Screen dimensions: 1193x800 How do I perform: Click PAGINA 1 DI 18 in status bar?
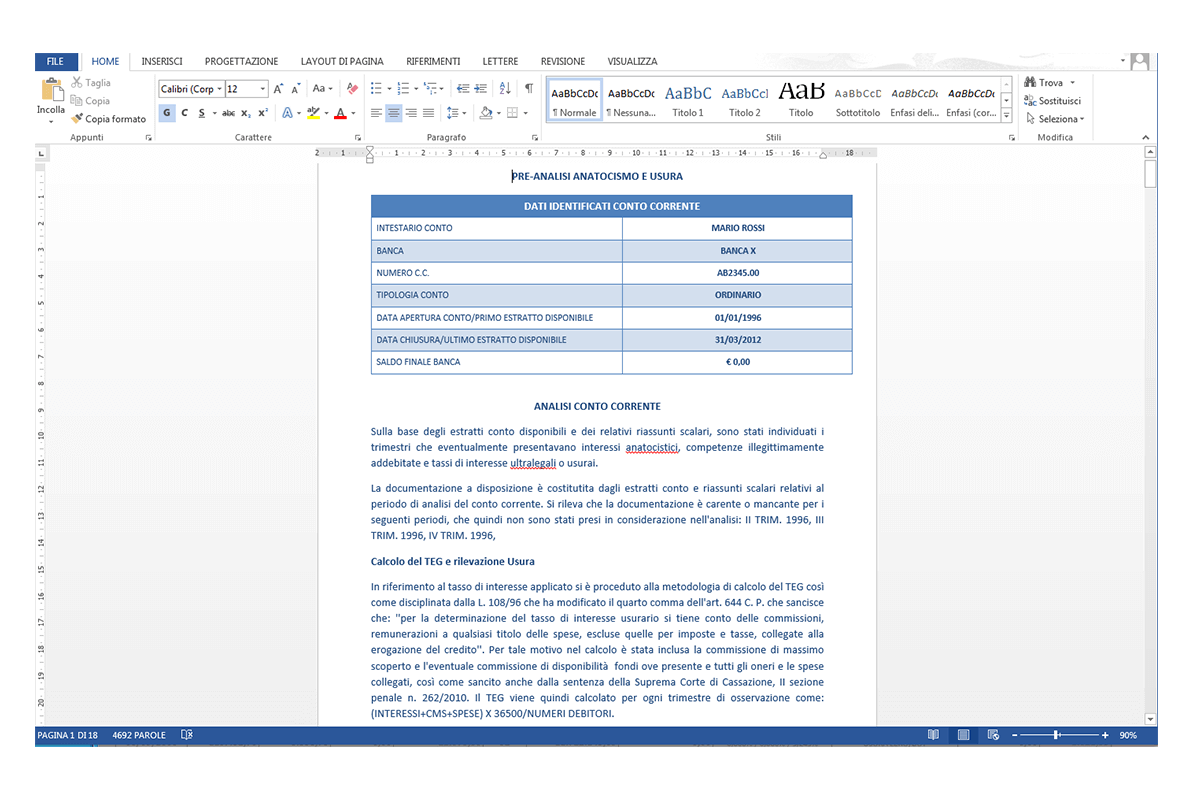68,735
